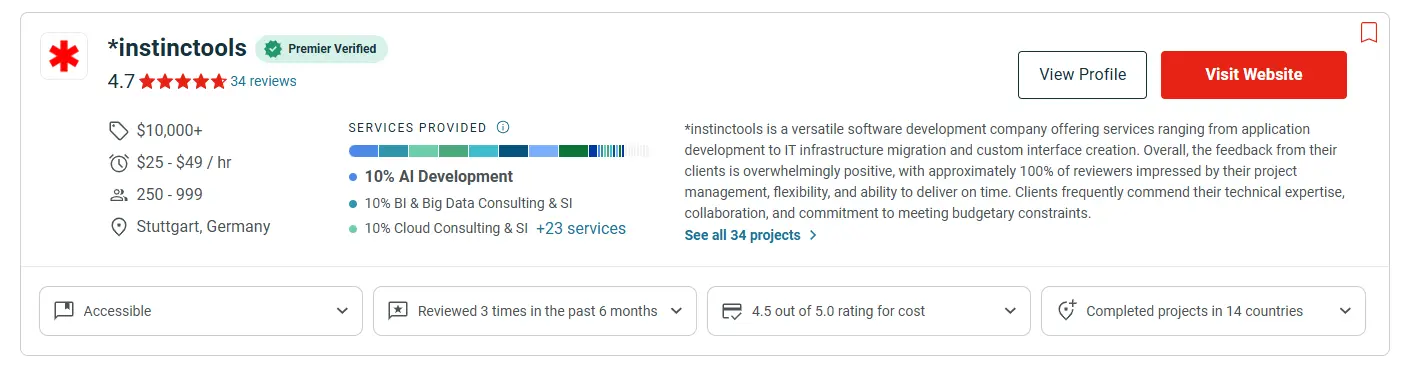Click the location pin icon for Stuttgart

coord(118,227)
